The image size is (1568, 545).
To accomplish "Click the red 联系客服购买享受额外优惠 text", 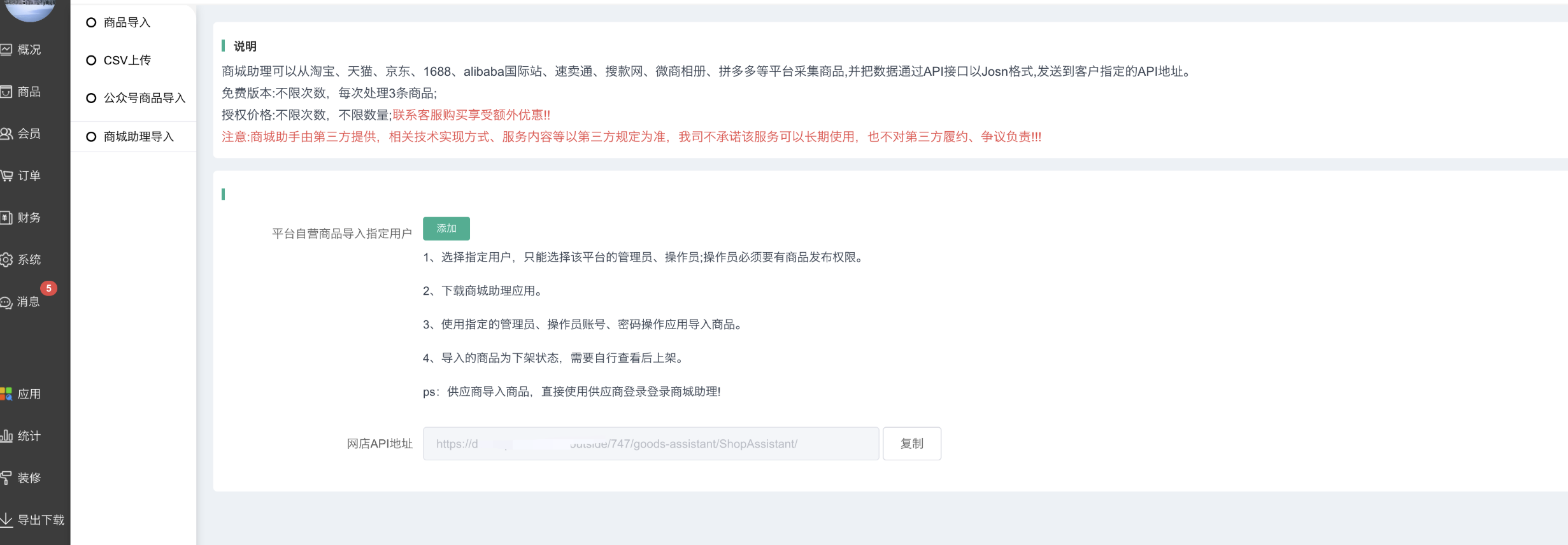I will [471, 115].
